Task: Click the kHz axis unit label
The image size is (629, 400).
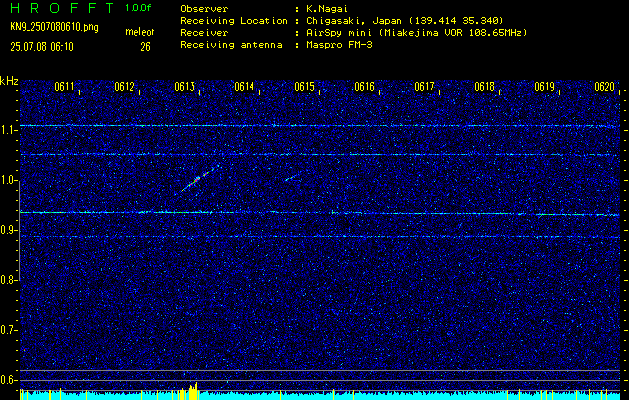Action: pos(9,81)
